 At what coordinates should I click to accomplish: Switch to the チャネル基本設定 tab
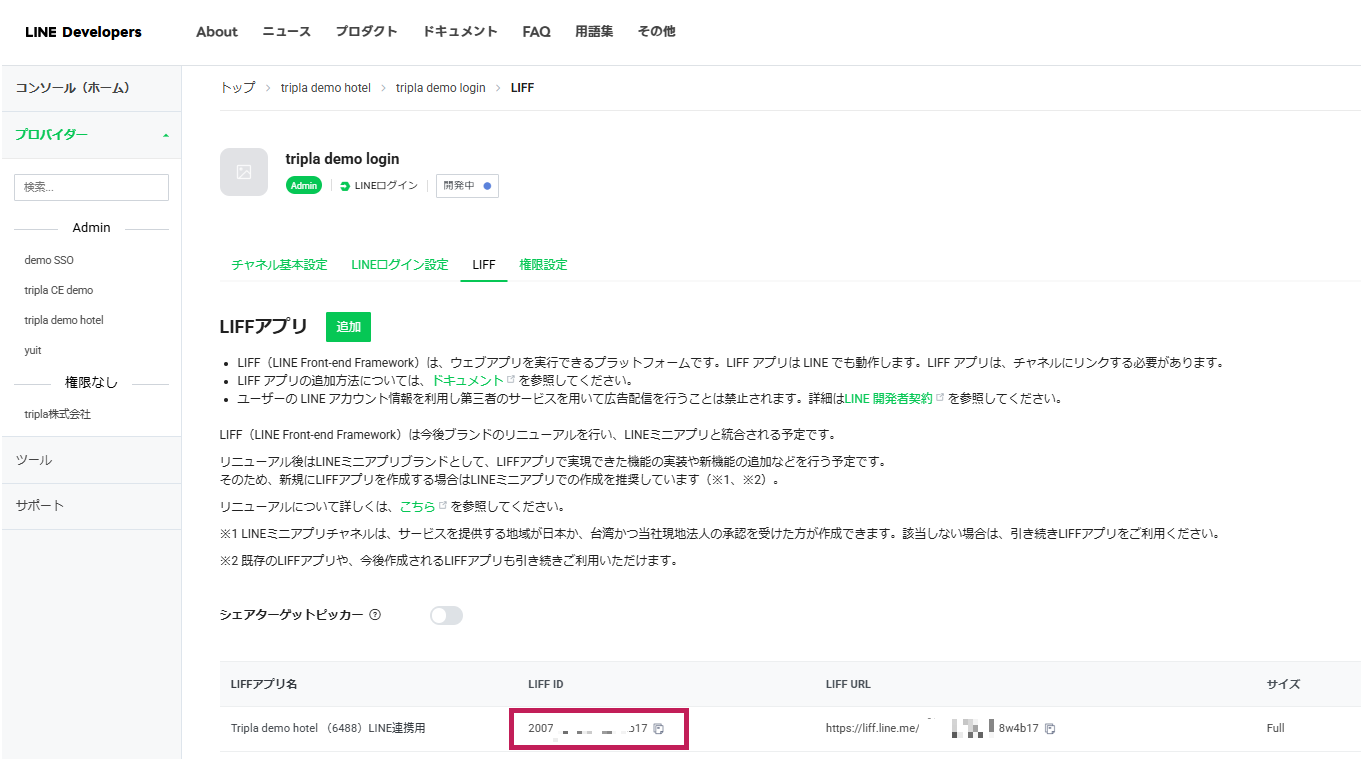[x=279, y=265]
